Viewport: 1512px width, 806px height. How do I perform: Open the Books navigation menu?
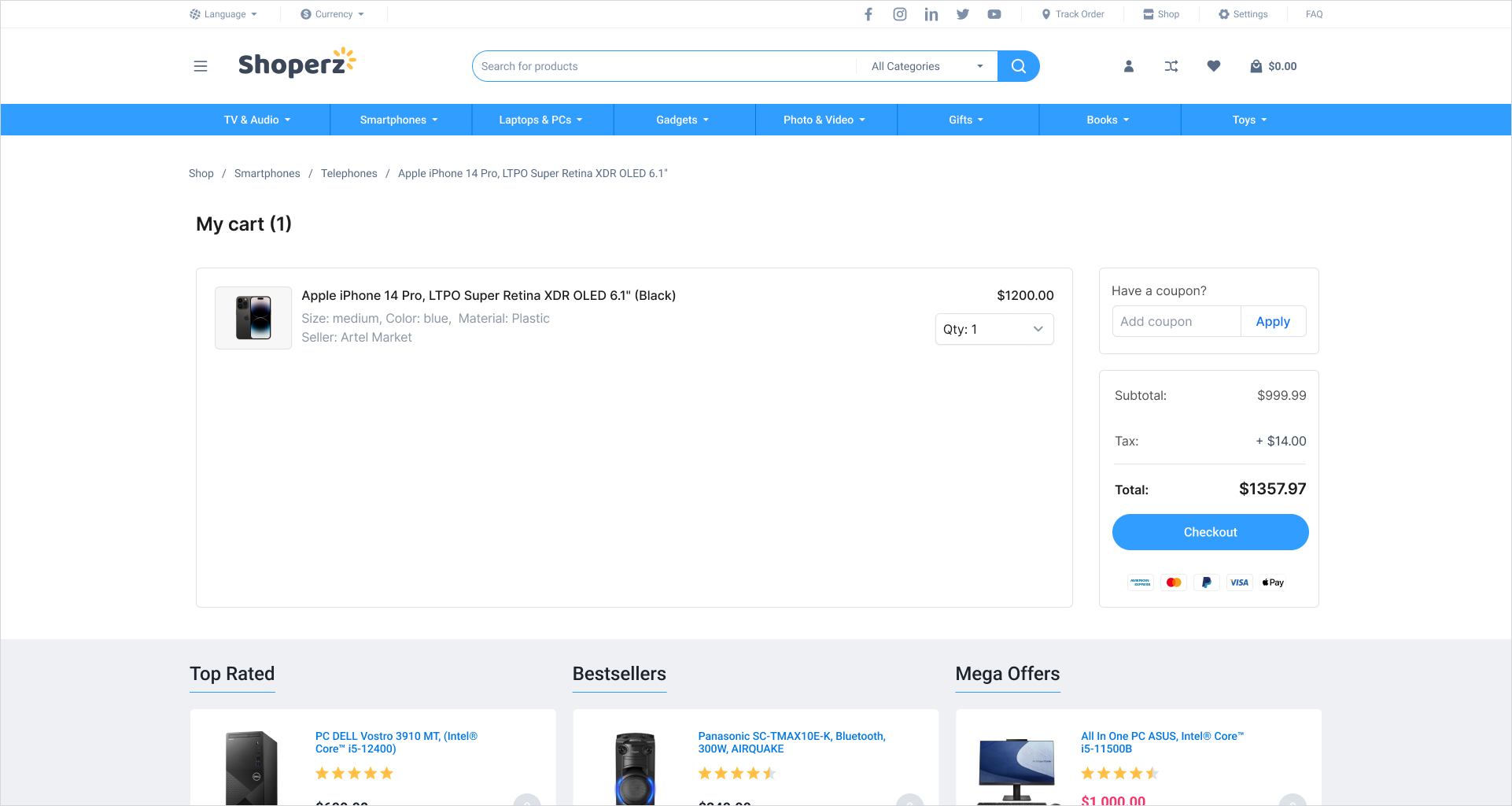1108,120
